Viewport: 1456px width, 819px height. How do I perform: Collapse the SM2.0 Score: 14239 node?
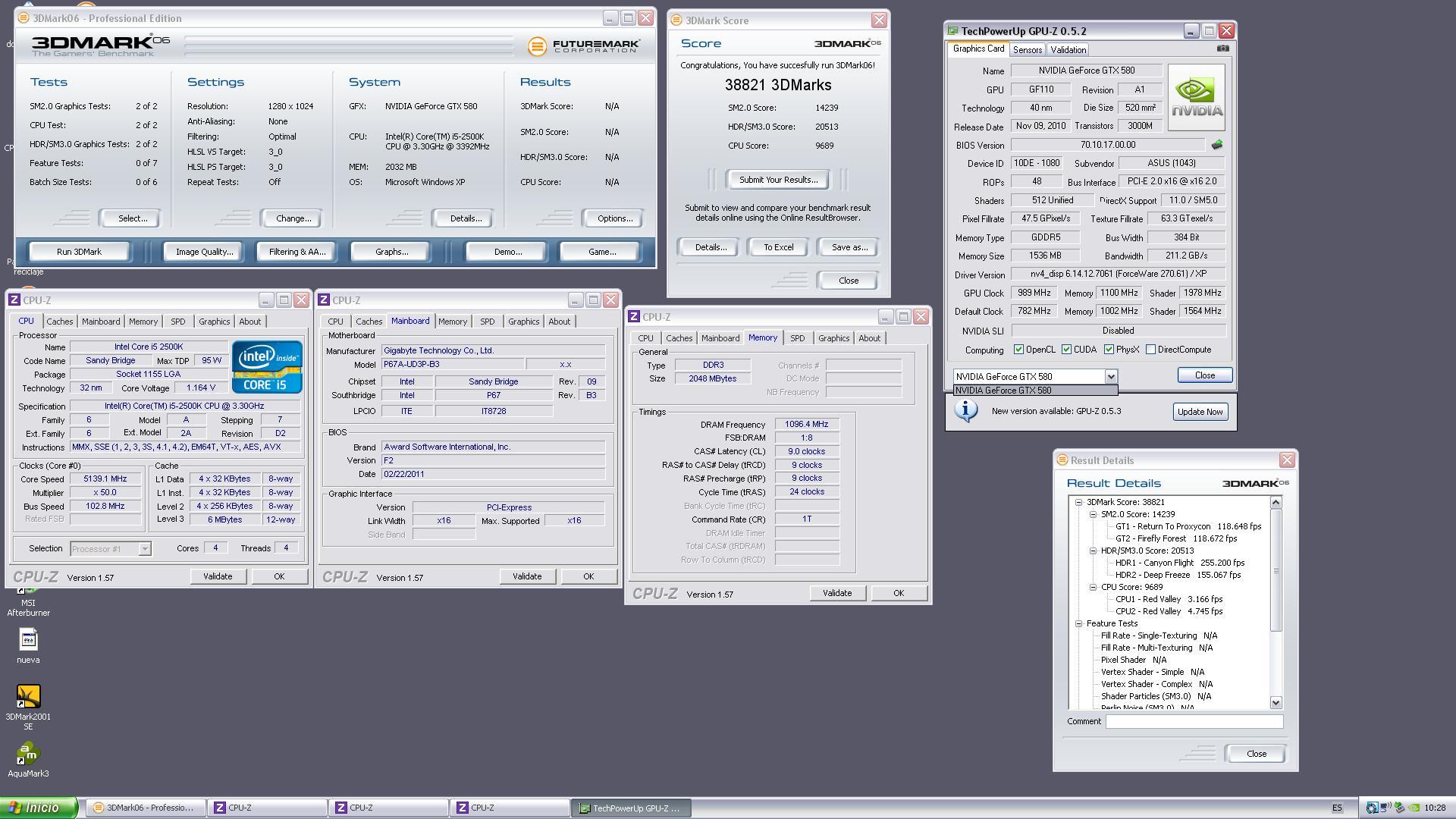coord(1093,514)
